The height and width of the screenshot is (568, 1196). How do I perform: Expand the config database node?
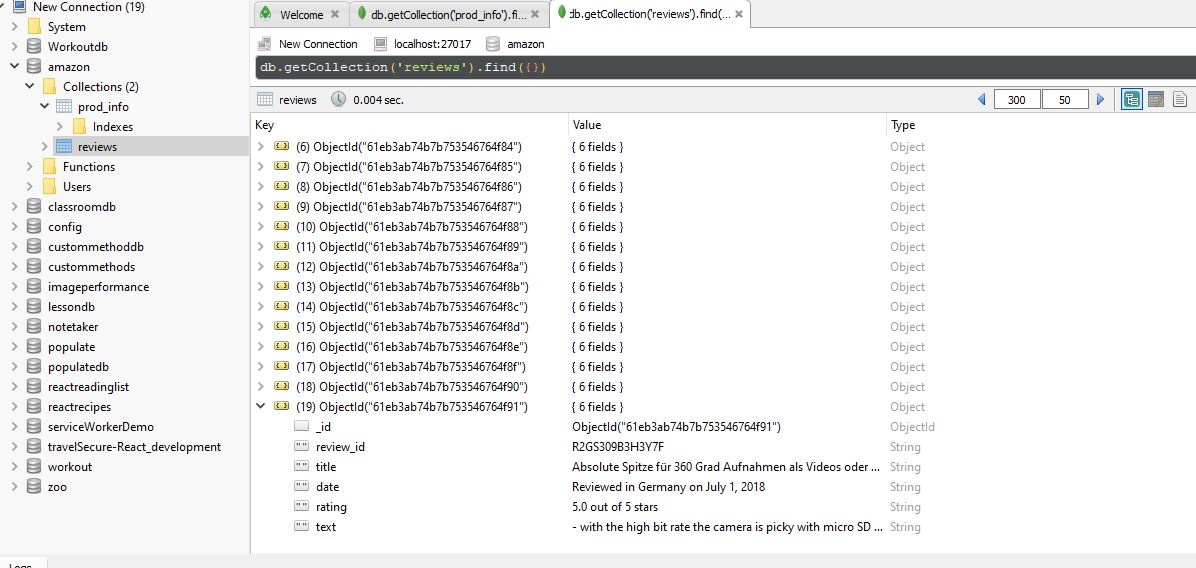[14, 226]
